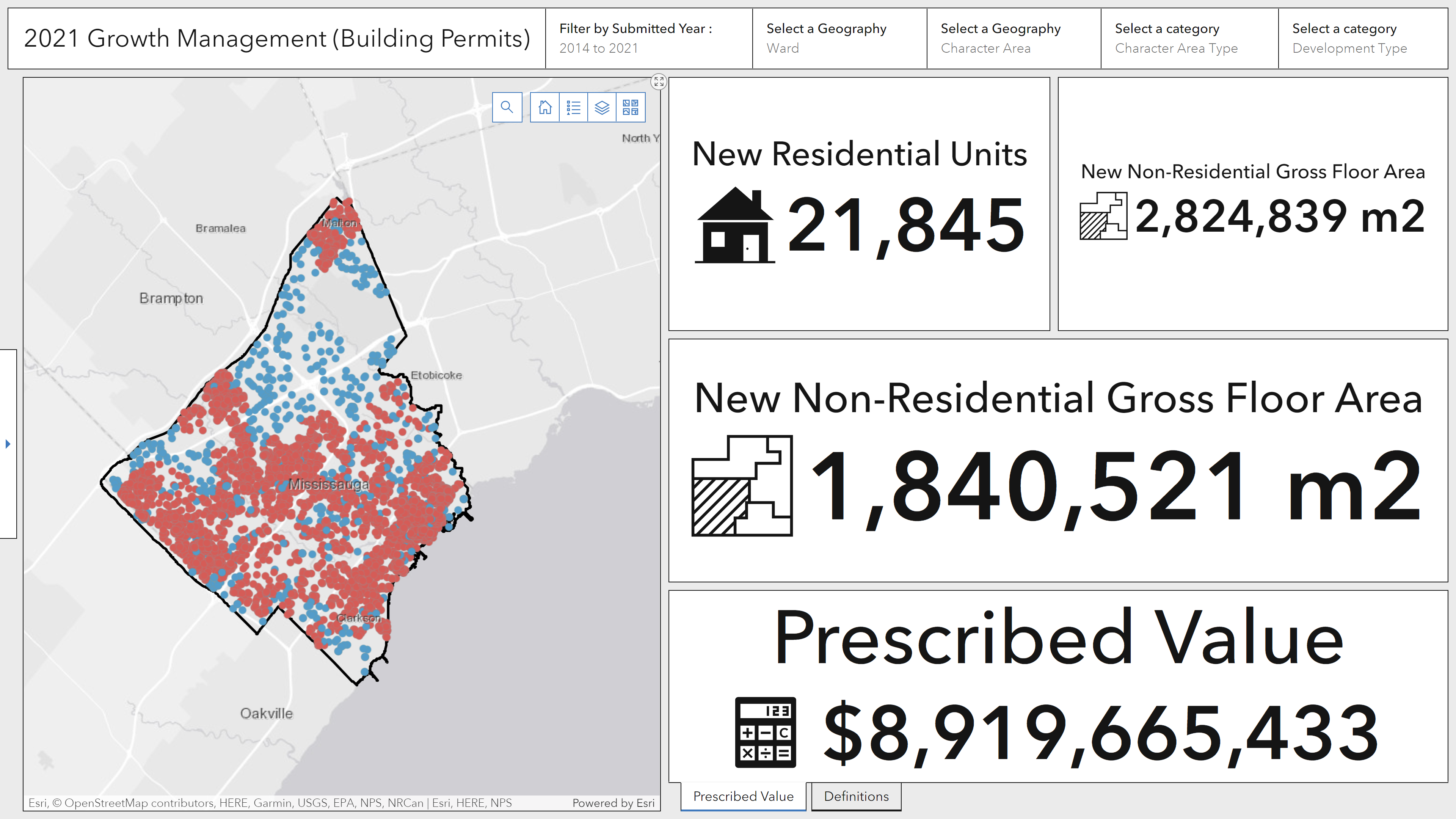Viewport: 1456px width, 819px height.
Task: Reset map with the home icon
Action: coord(545,107)
